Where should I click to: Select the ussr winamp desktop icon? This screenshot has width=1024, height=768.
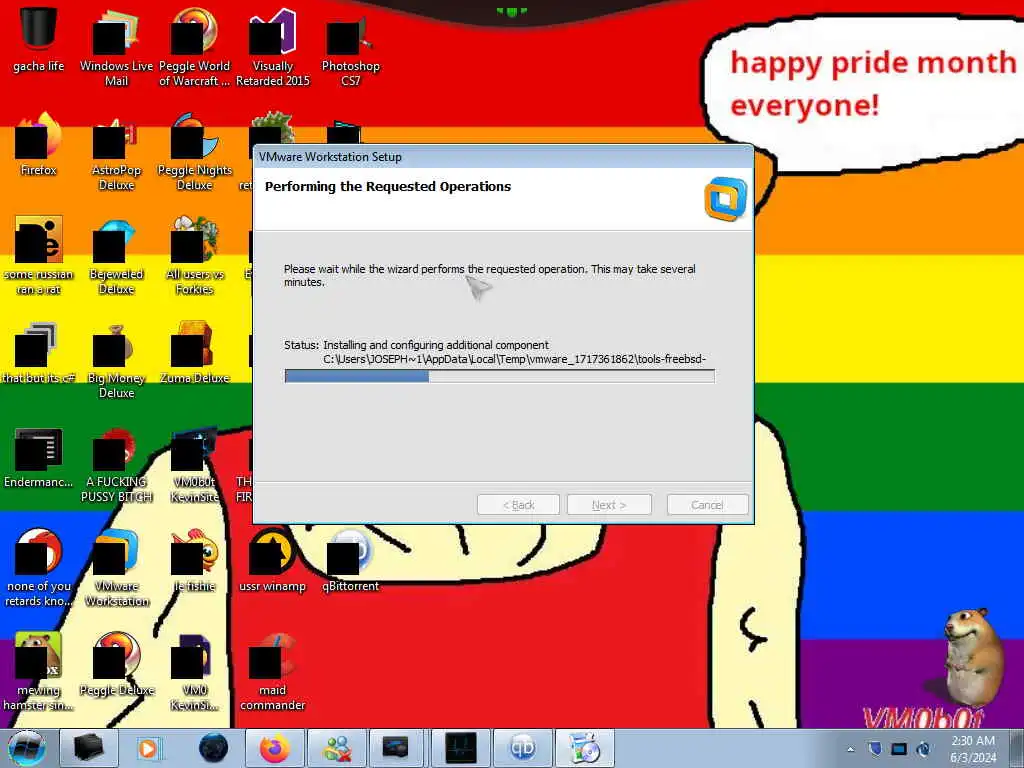pyautogui.click(x=272, y=560)
